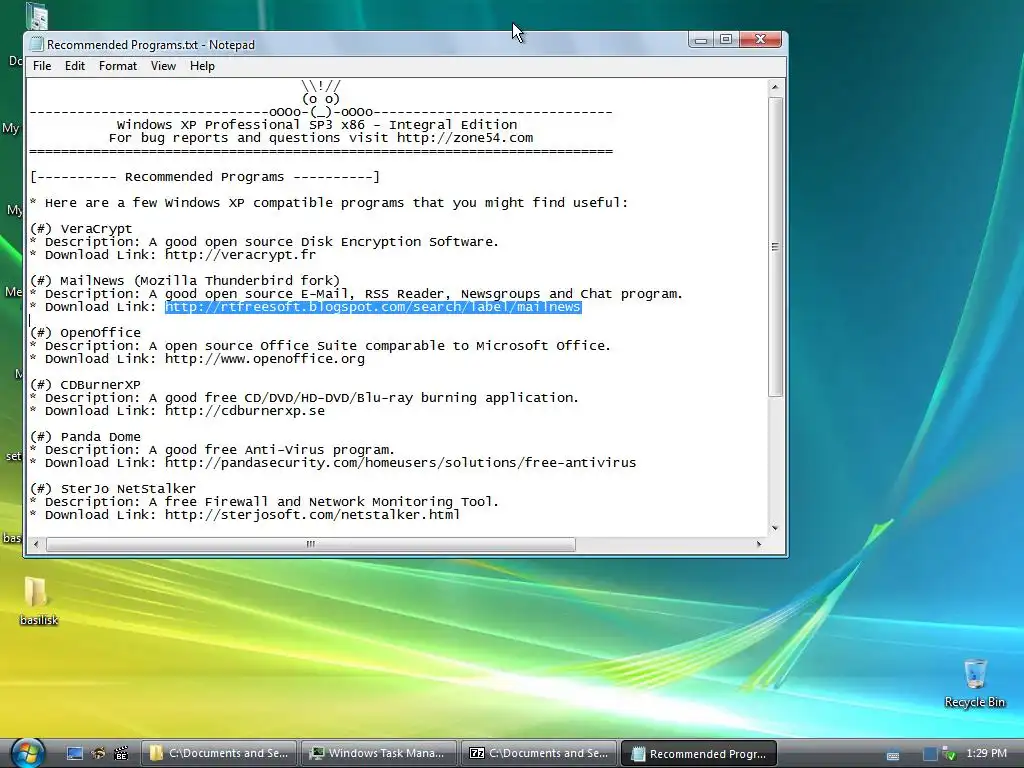
Task: Click the sterjosoft.com/netstalker.html text
Action: pyautogui.click(x=312, y=515)
